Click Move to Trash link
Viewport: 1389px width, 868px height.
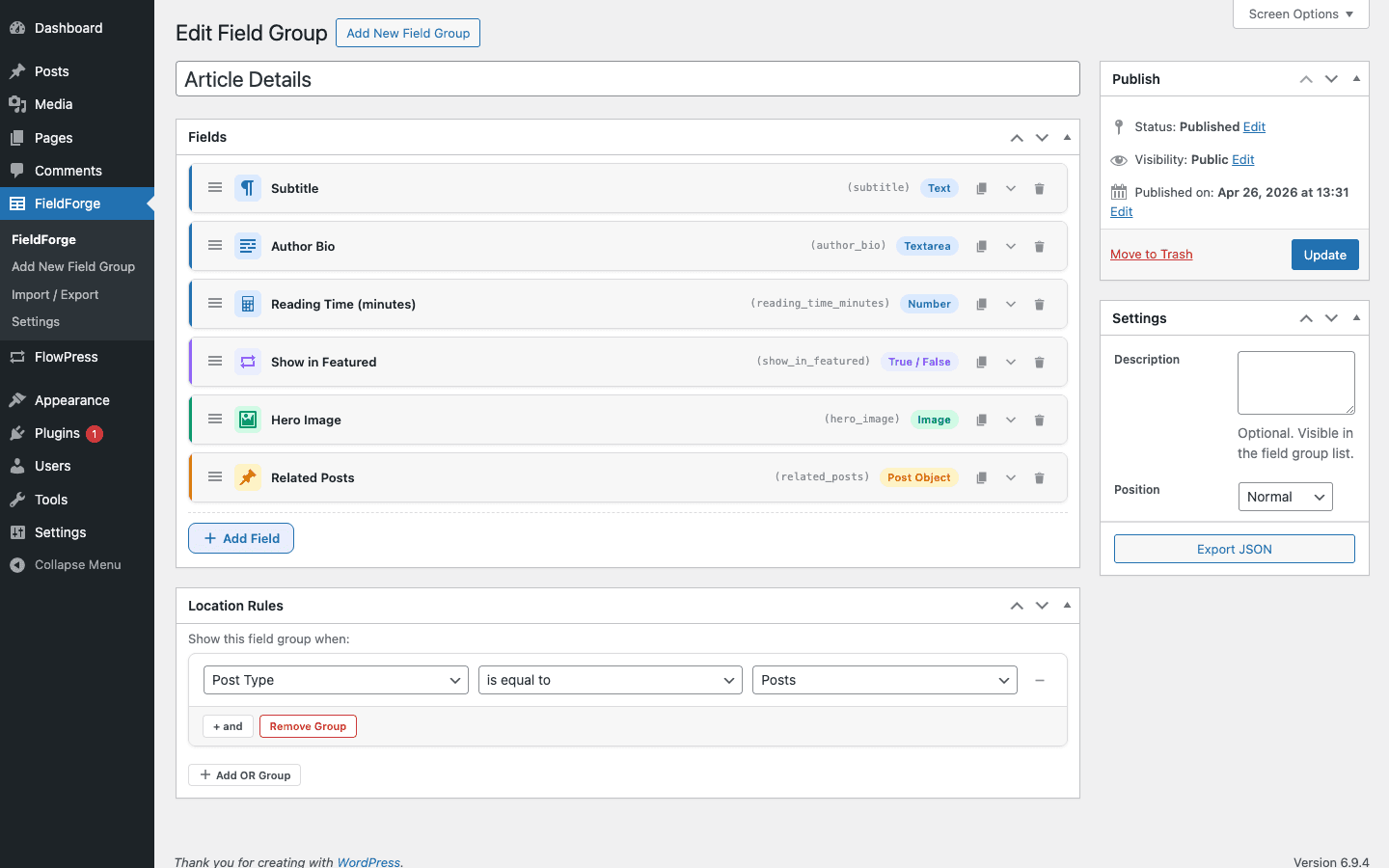coord(1151,254)
